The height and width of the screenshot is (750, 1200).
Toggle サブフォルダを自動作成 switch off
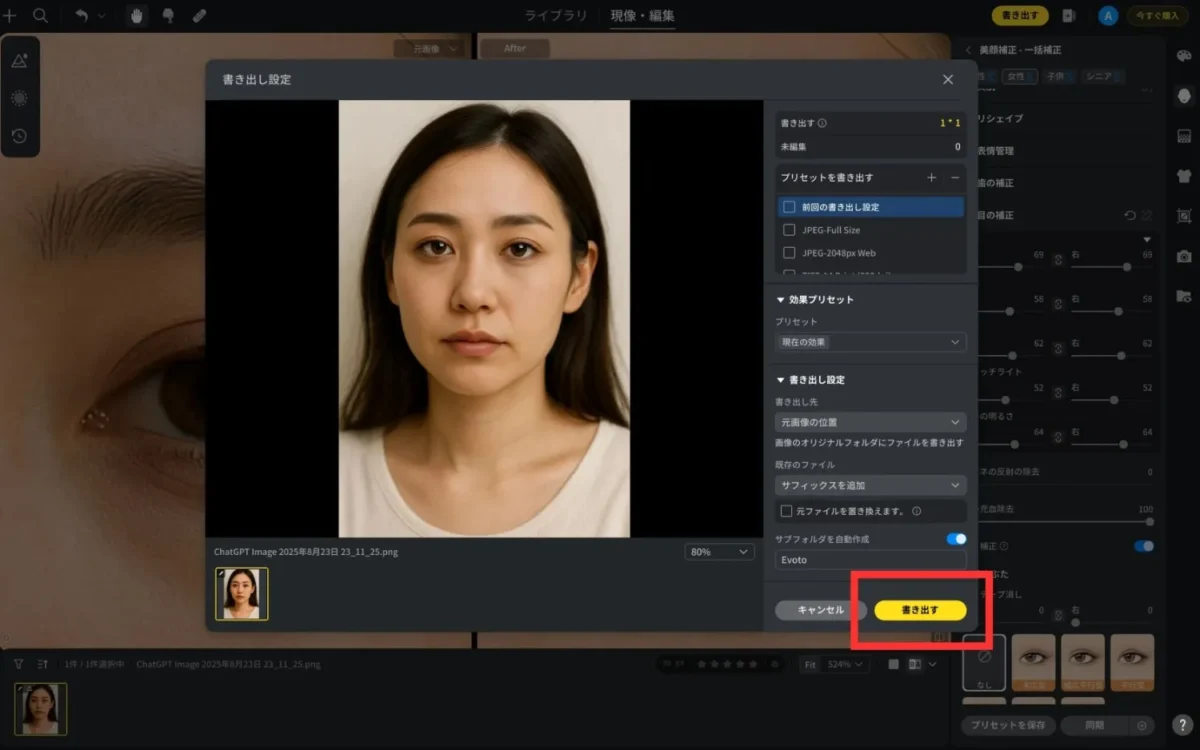tap(956, 539)
